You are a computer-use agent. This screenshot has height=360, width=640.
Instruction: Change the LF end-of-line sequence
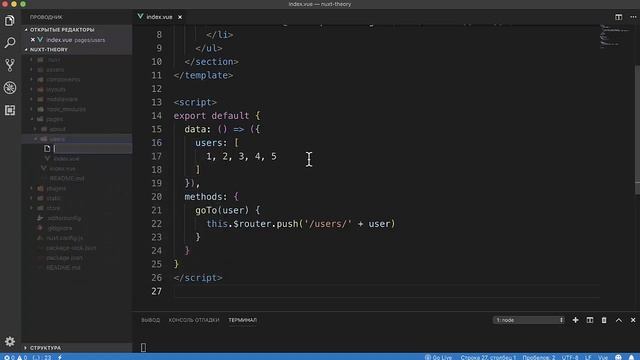point(589,357)
